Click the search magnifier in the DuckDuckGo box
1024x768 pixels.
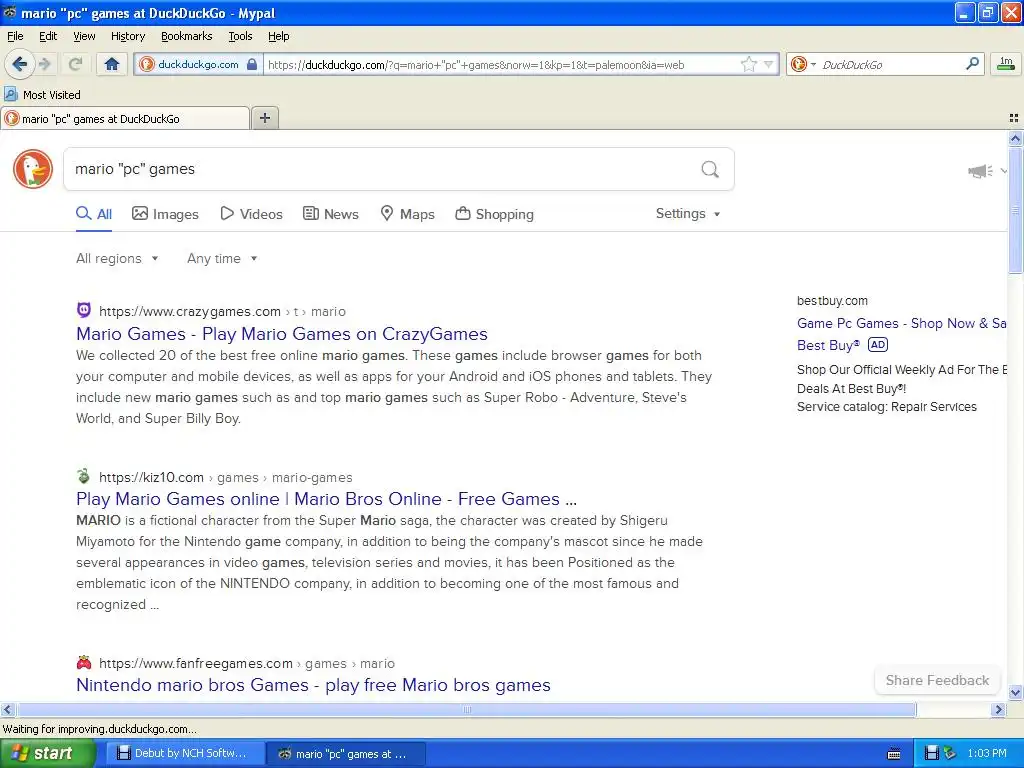point(710,170)
